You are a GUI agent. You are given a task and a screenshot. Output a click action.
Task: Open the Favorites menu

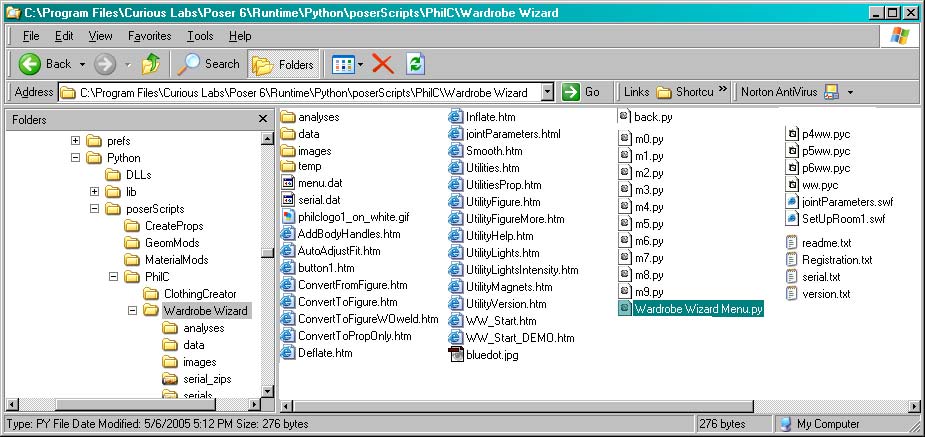(149, 36)
